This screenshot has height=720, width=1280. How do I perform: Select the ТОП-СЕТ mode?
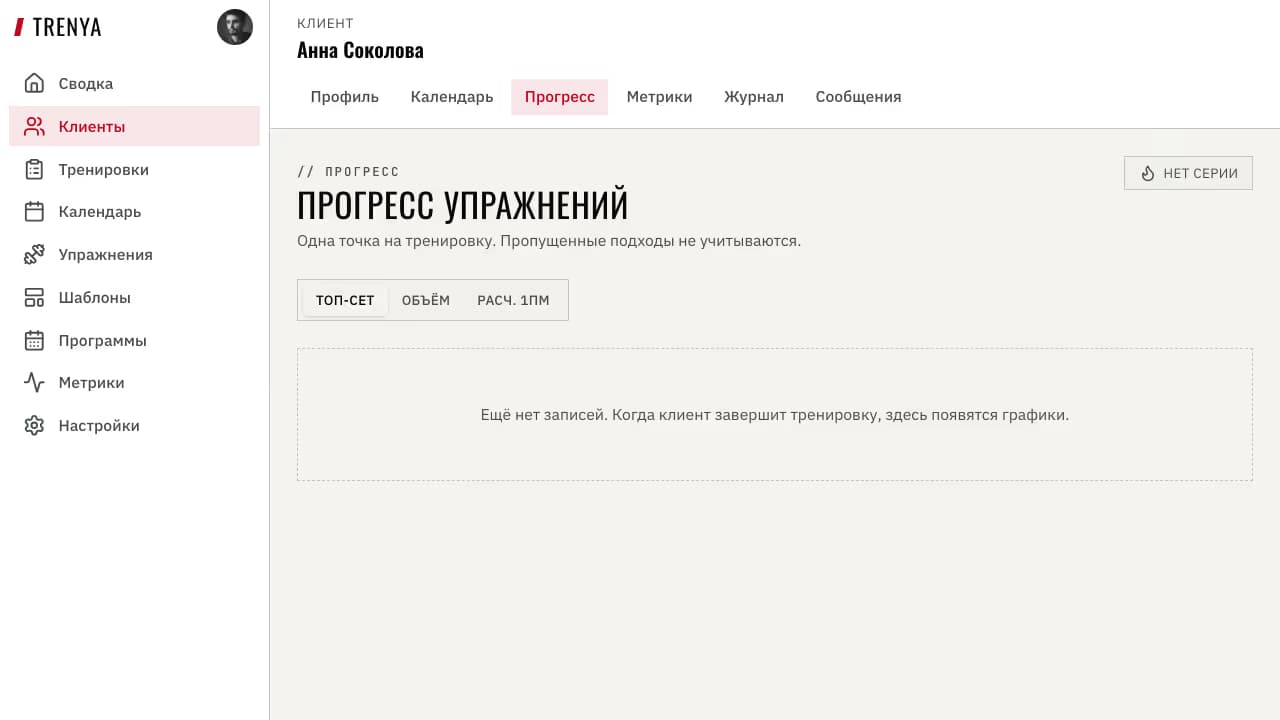pos(345,300)
